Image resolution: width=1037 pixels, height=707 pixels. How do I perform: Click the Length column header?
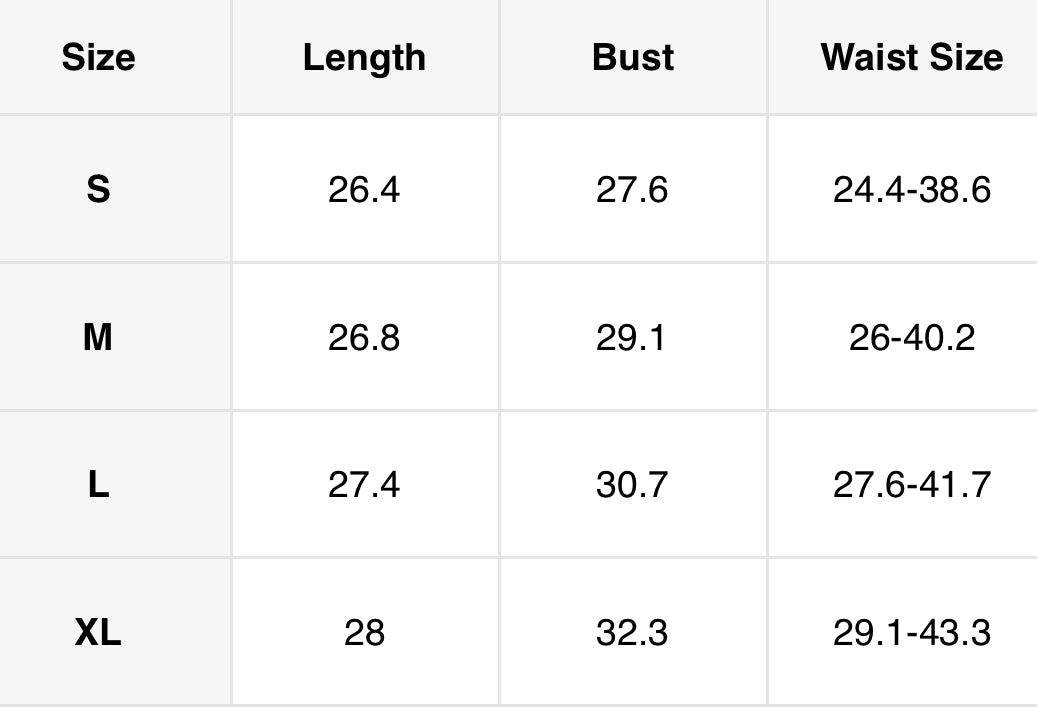364,58
